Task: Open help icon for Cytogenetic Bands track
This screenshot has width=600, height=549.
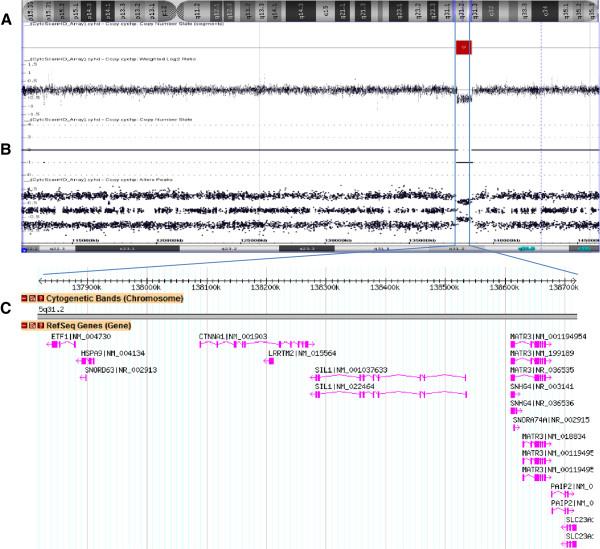Action: (41, 298)
